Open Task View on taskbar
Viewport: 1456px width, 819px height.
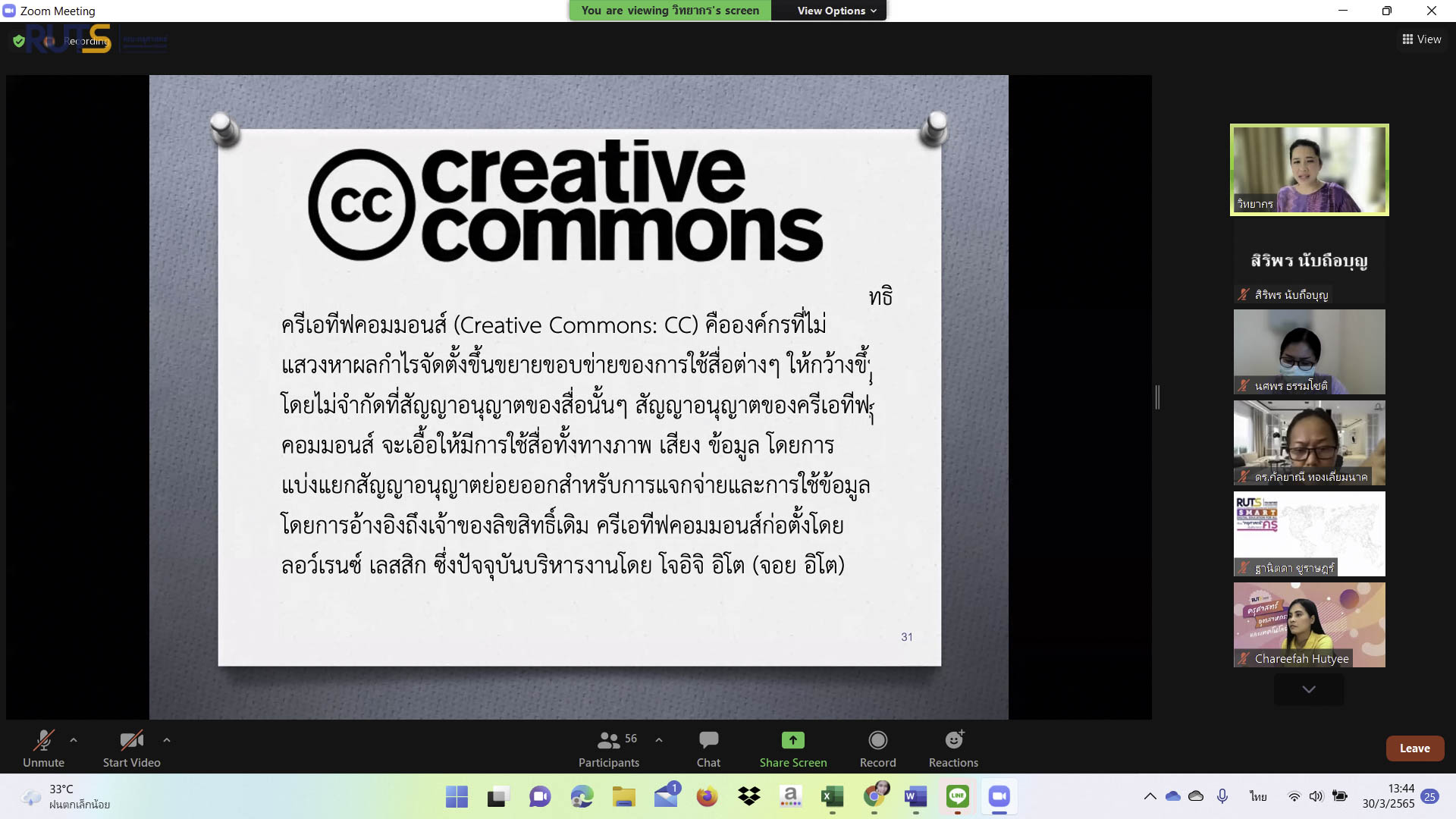(498, 797)
